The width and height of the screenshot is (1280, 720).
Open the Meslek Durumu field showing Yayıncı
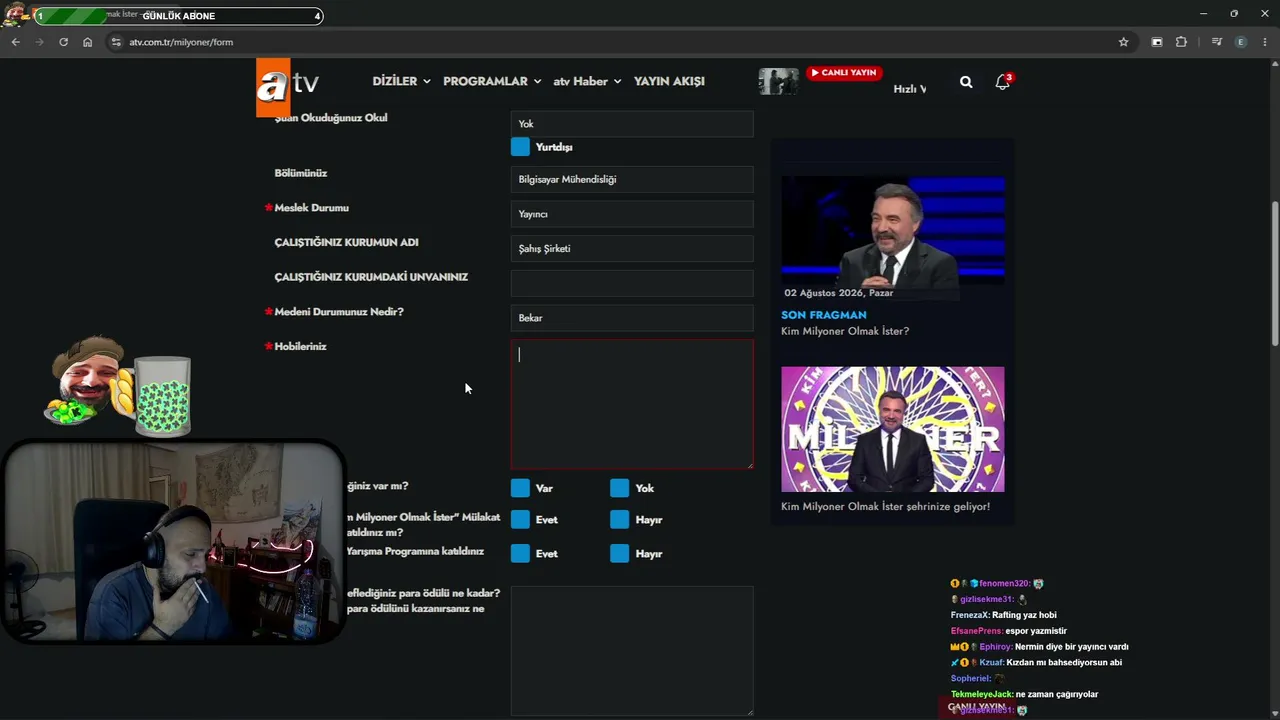632,214
